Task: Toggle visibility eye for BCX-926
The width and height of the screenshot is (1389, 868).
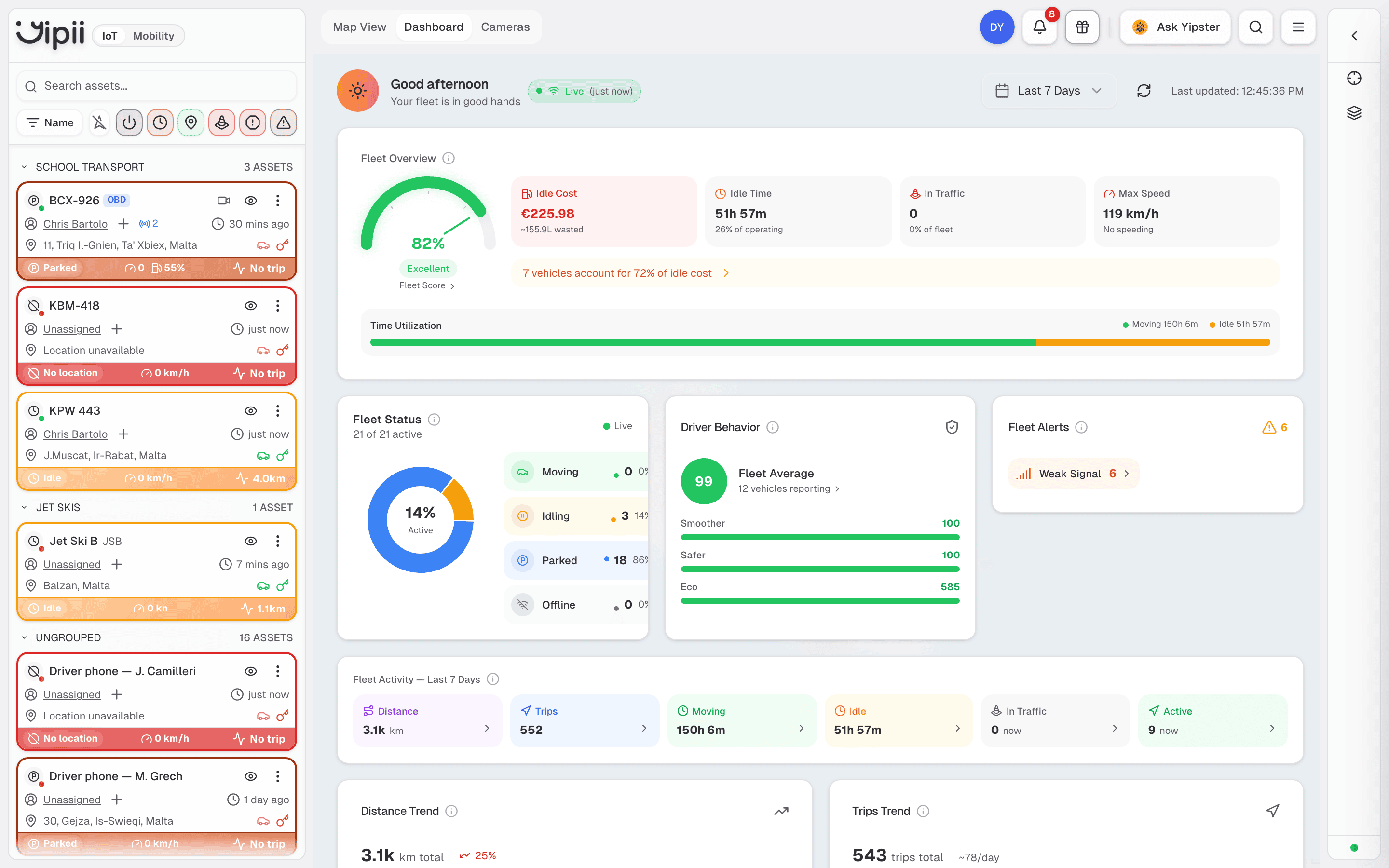Action: click(251, 200)
